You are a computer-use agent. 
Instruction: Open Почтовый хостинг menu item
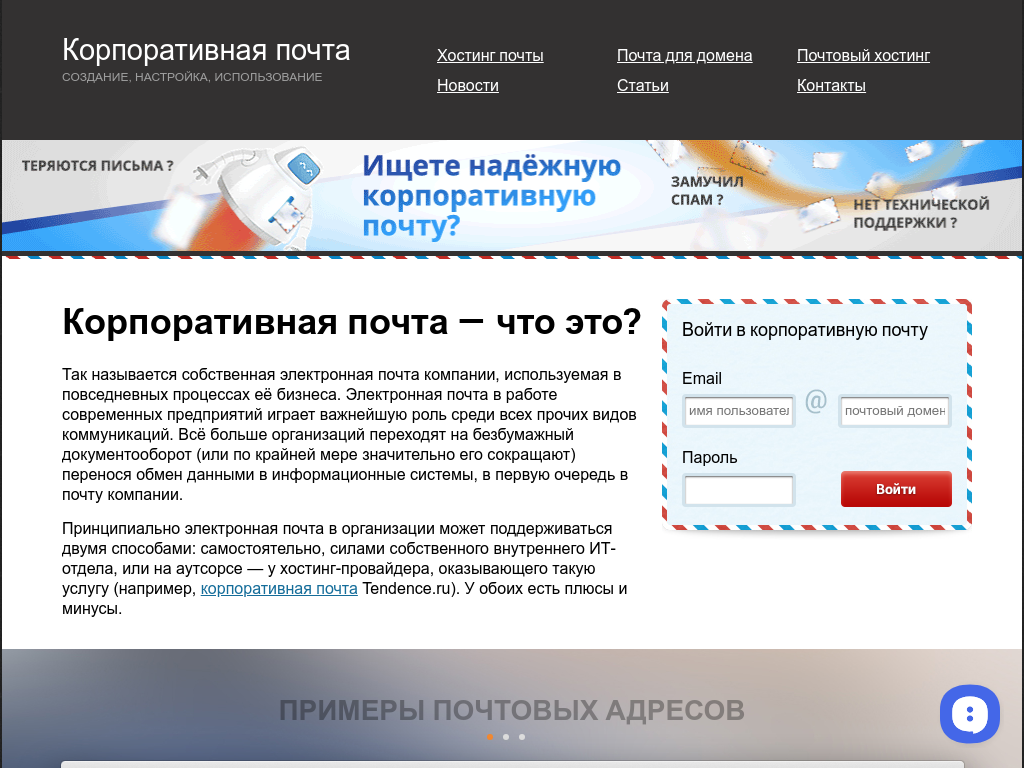(x=863, y=56)
